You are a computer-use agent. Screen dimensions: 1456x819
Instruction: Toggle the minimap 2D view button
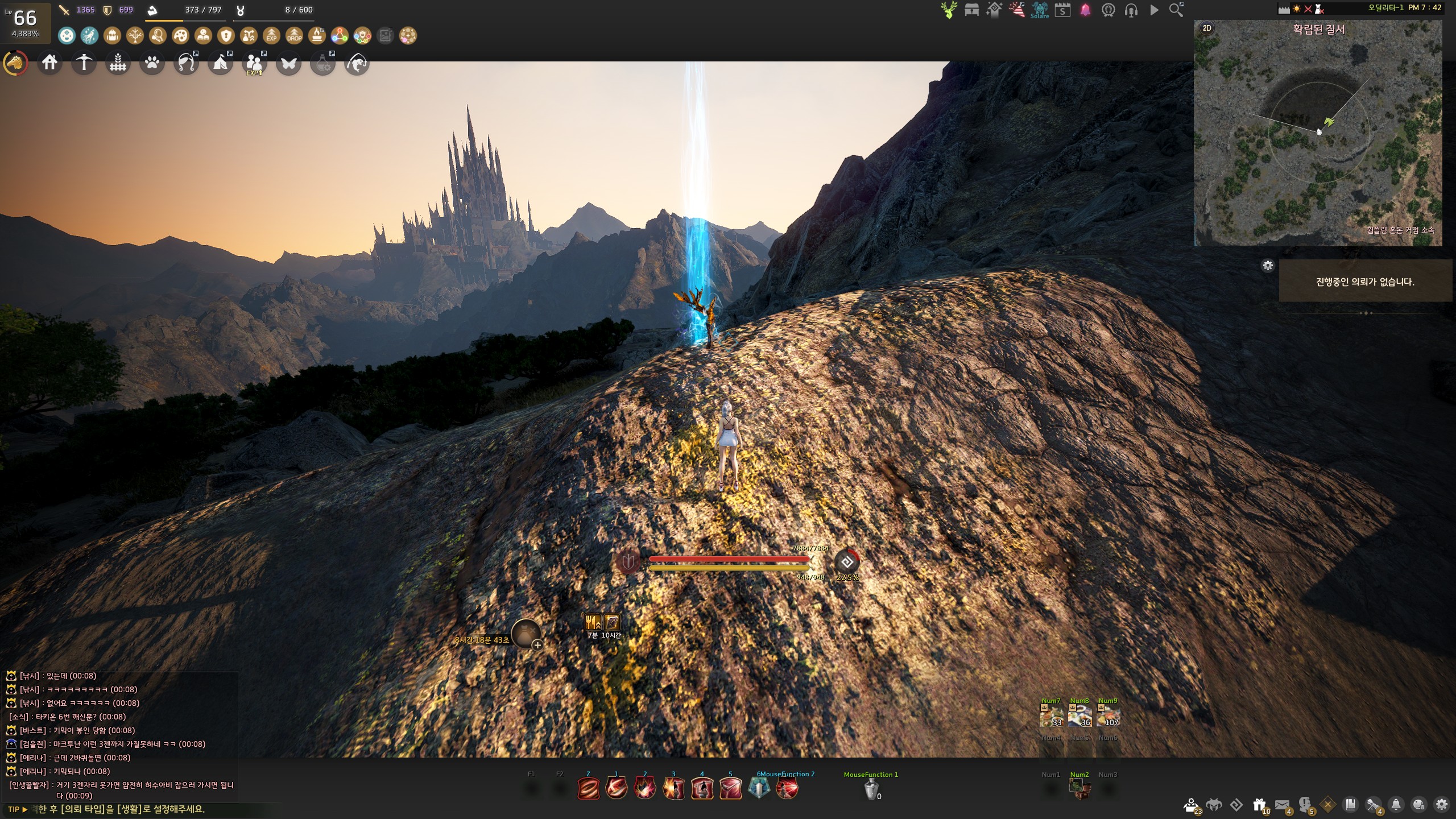click(x=1207, y=28)
